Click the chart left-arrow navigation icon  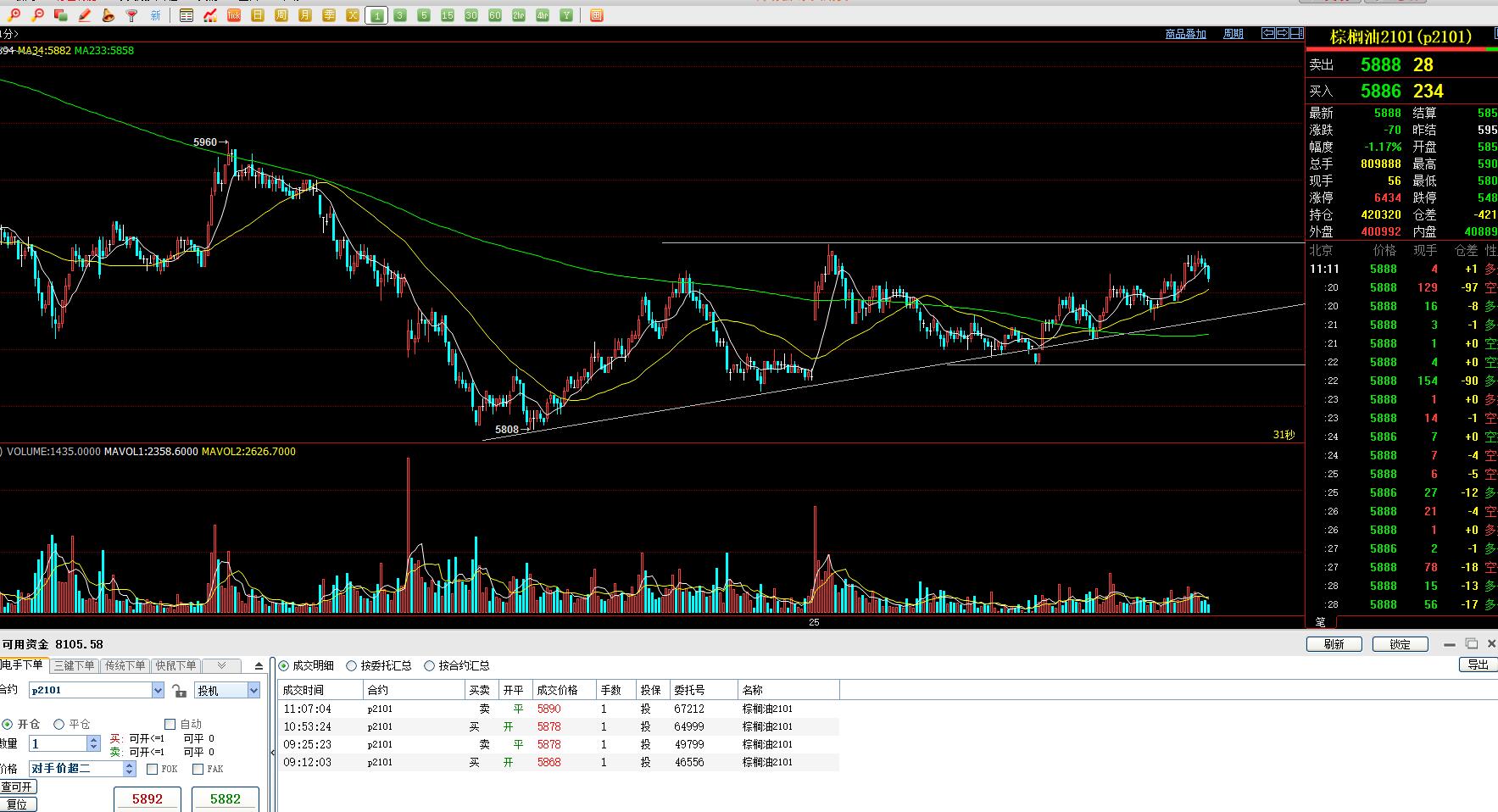[x=1268, y=33]
